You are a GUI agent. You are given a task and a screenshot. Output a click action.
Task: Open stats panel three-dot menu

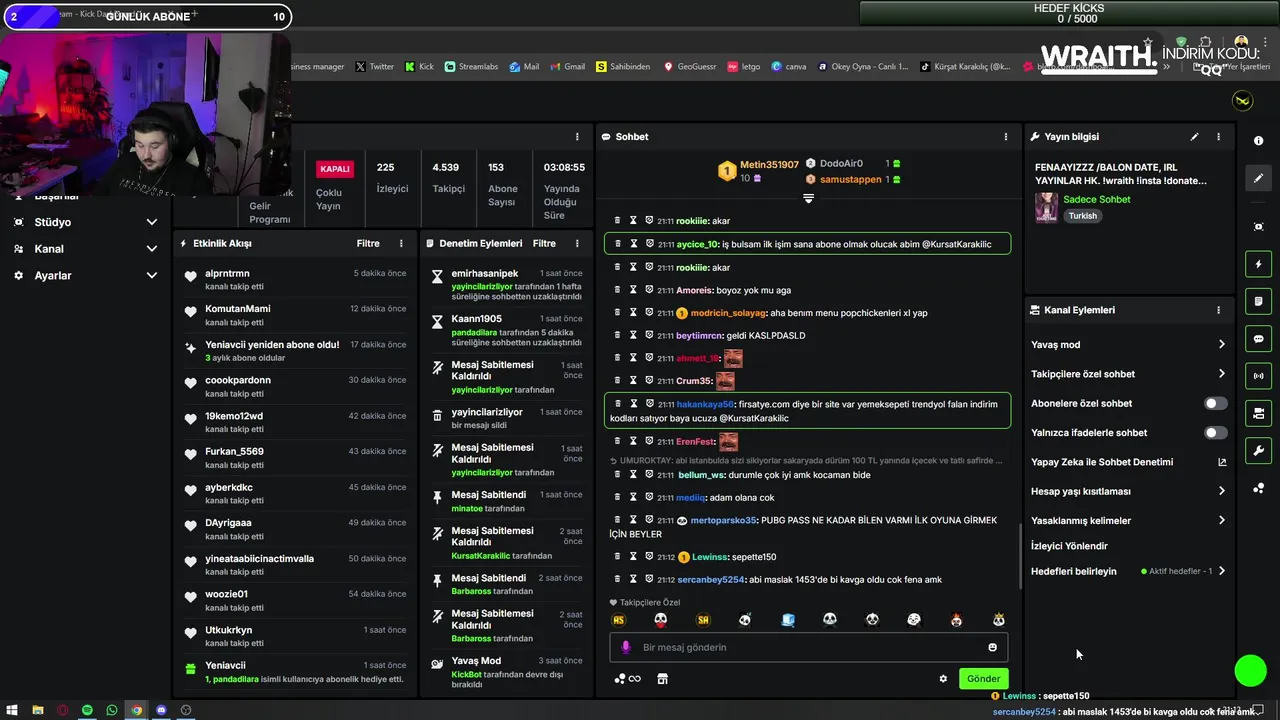coord(577,137)
